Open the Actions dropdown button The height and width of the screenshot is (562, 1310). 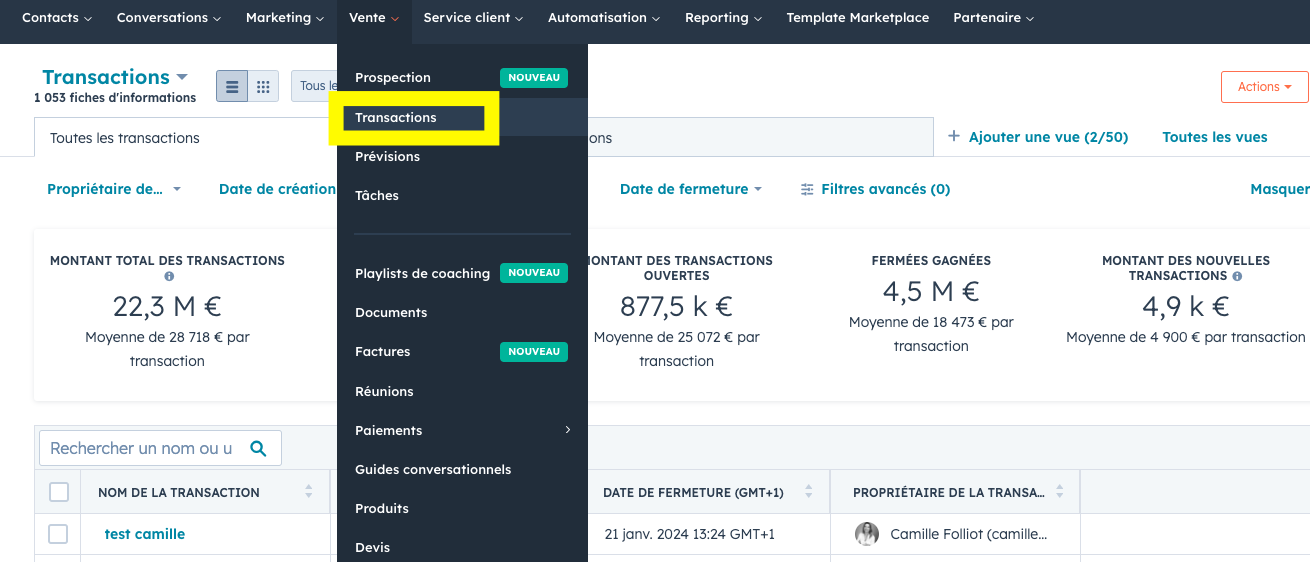[x=1264, y=87]
